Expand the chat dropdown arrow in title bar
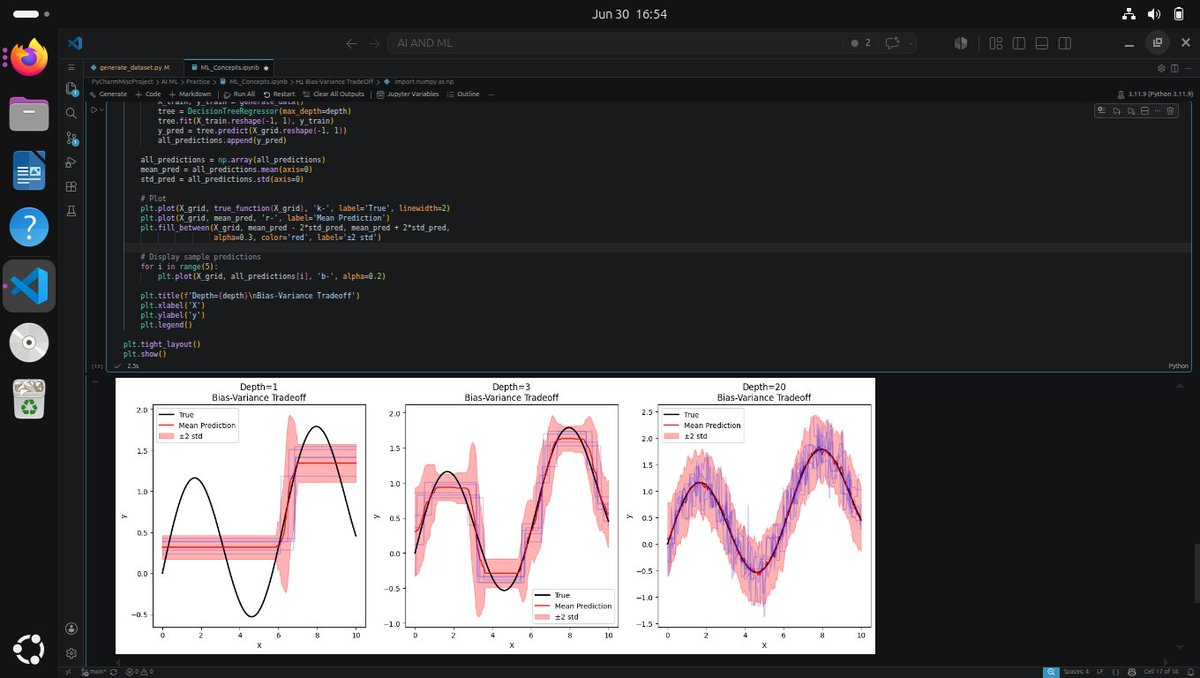This screenshot has width=1200, height=678. 911,43
